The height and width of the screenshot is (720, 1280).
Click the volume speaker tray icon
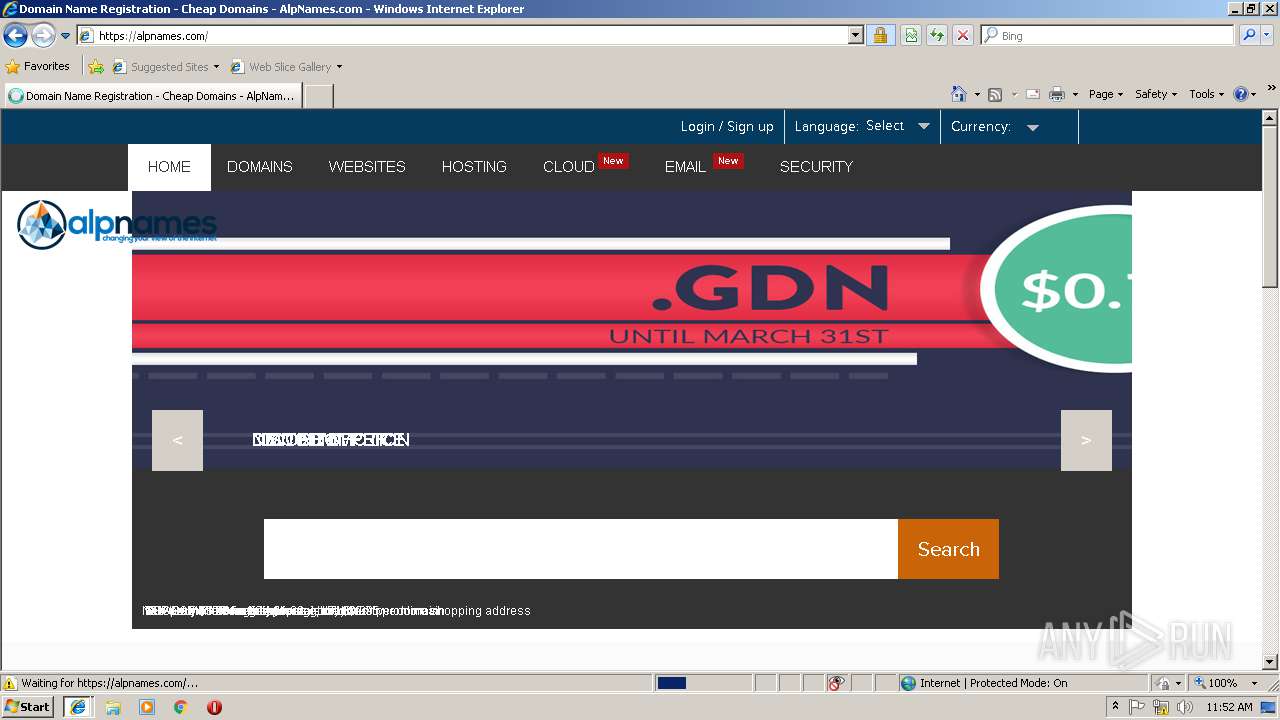[x=1185, y=707]
